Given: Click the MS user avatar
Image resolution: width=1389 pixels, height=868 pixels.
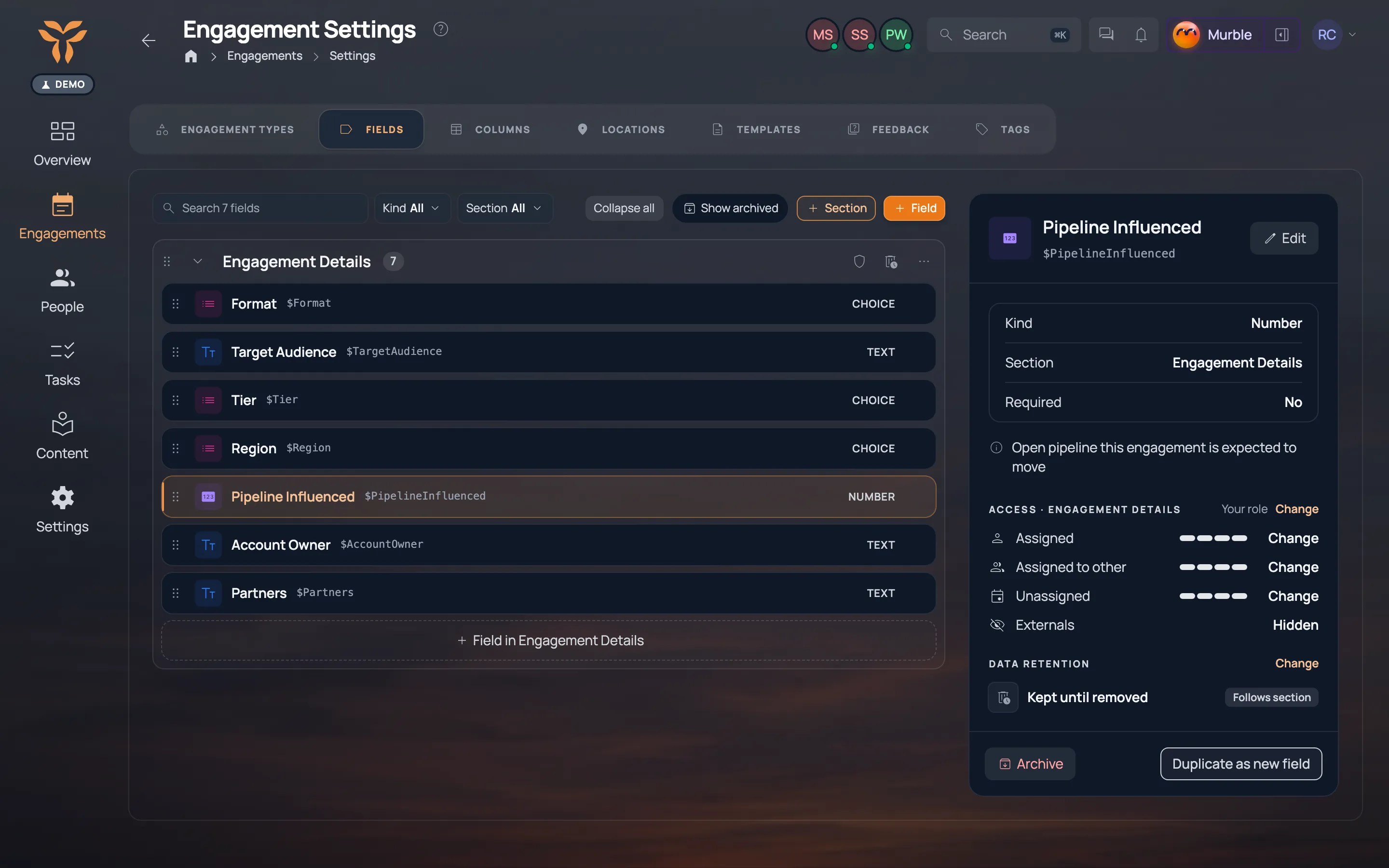Looking at the screenshot, I should pos(822,34).
